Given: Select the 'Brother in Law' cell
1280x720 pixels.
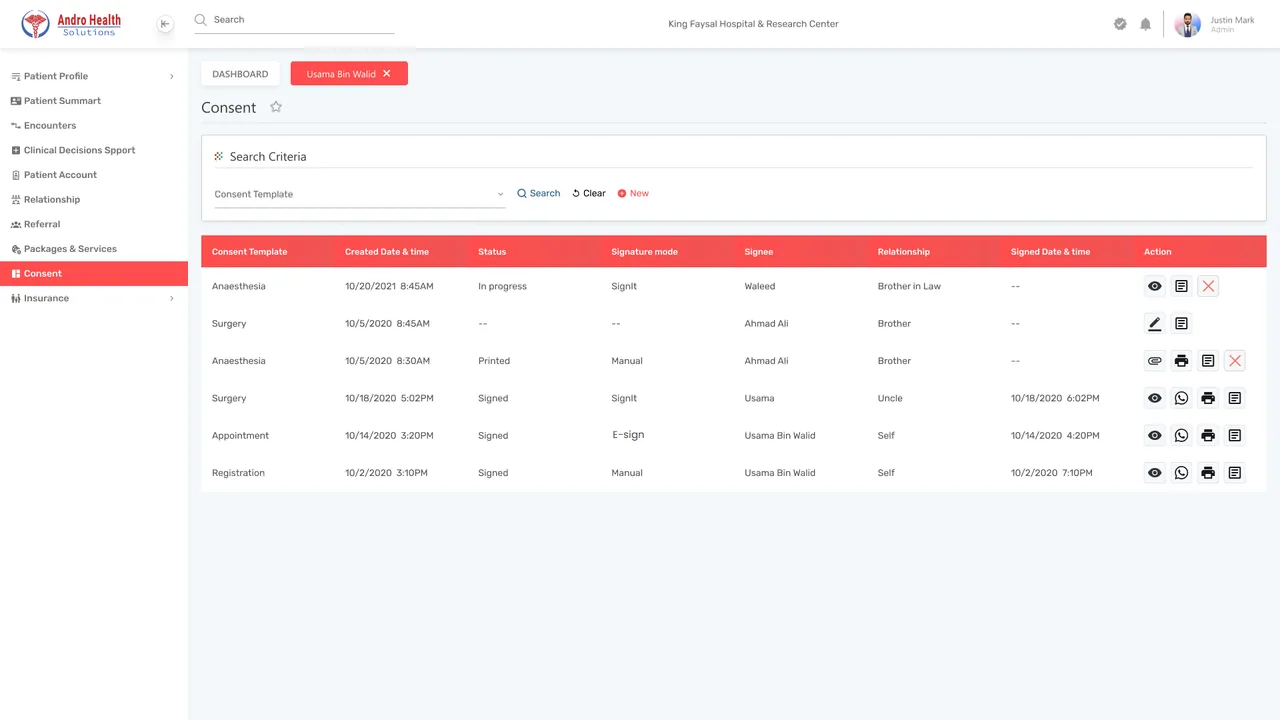Looking at the screenshot, I should (x=909, y=286).
